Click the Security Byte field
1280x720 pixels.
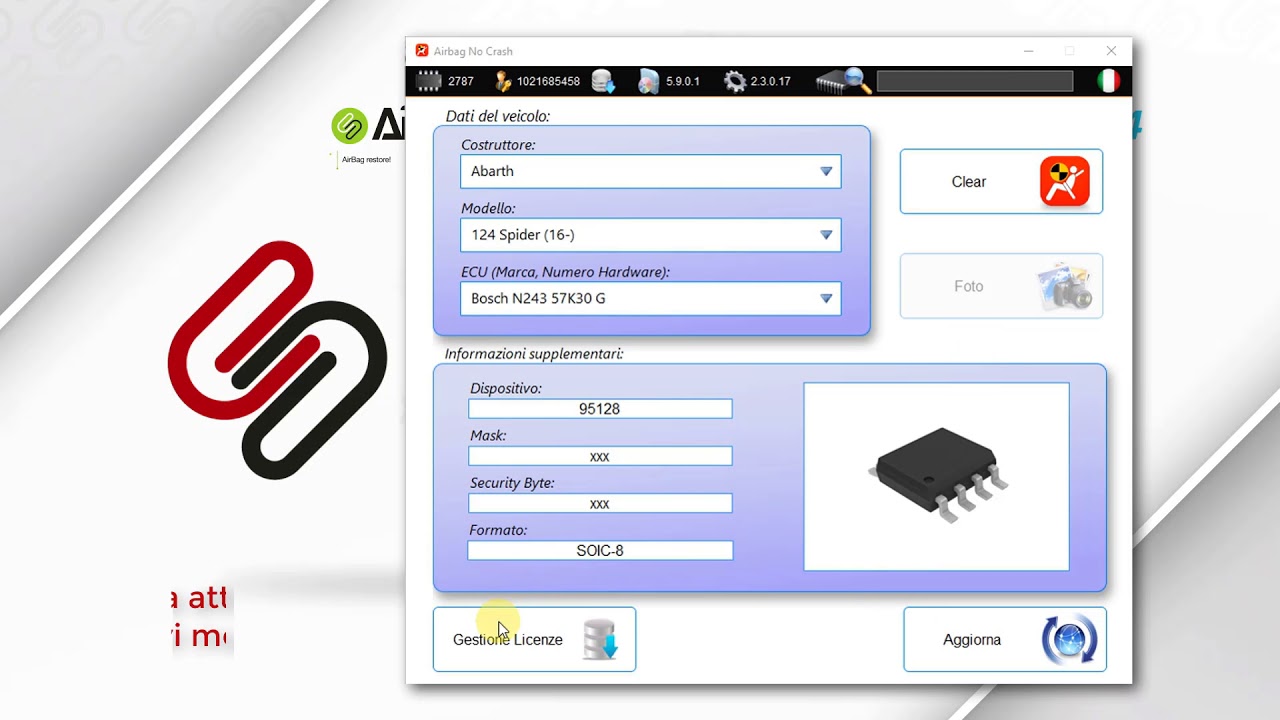600,503
